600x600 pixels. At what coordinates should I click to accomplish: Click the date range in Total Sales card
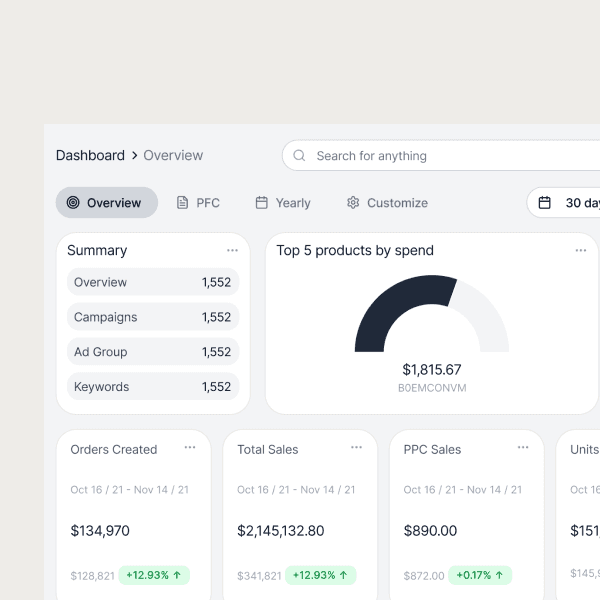click(x=296, y=490)
